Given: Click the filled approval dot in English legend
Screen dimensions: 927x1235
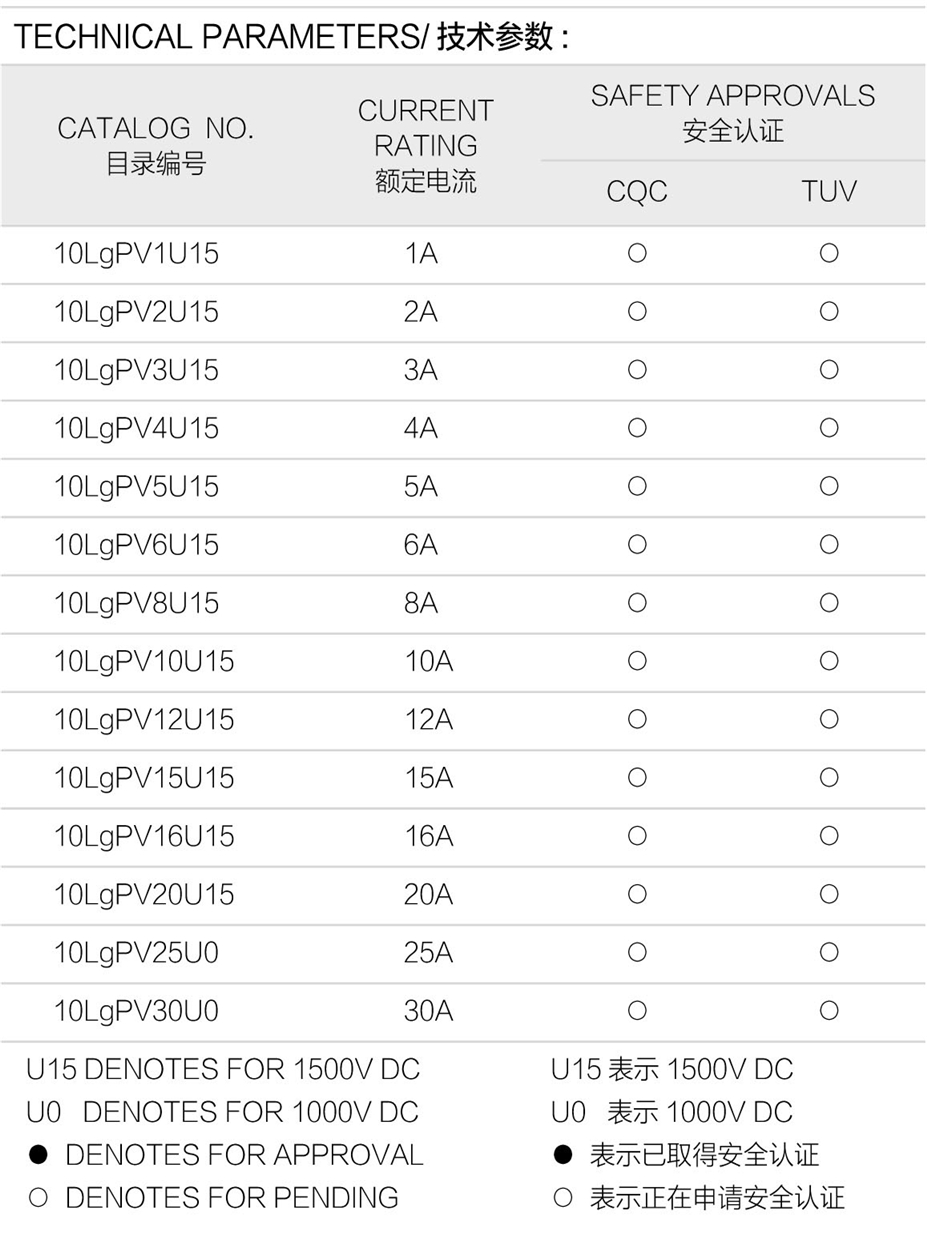Looking at the screenshot, I should (38, 1155).
